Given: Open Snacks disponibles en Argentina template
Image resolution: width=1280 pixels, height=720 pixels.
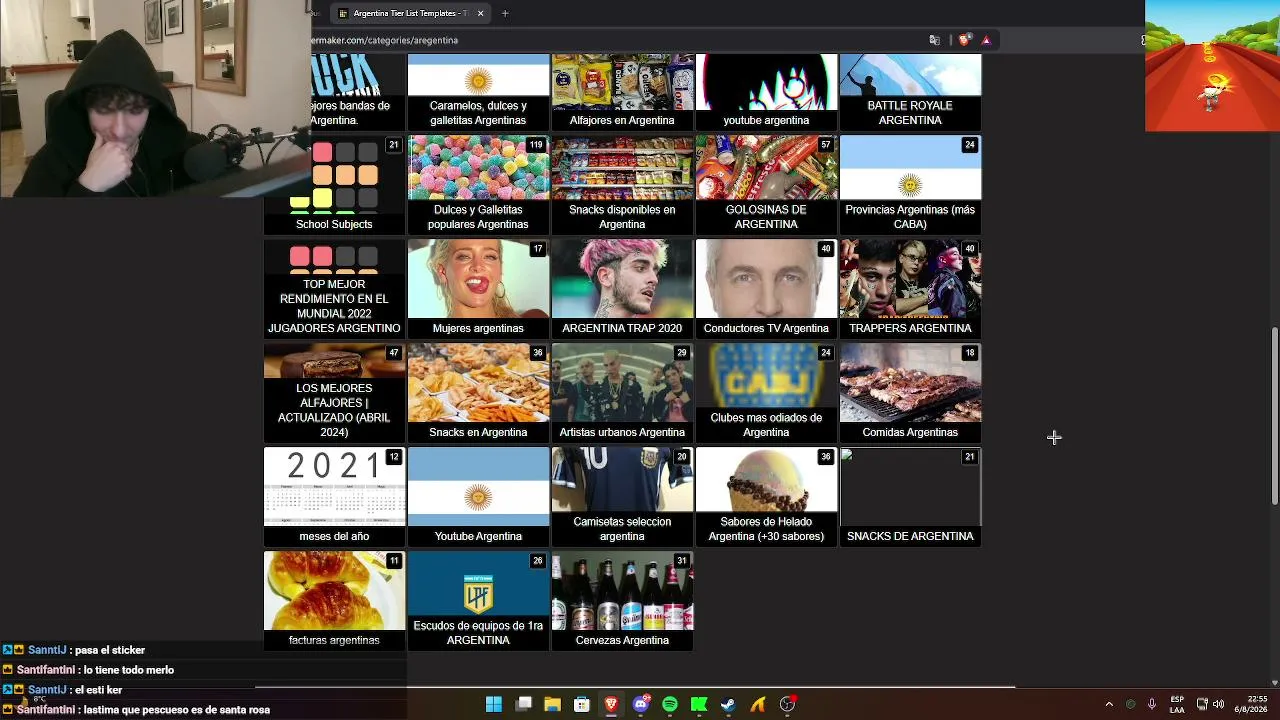Looking at the screenshot, I should click(x=622, y=184).
